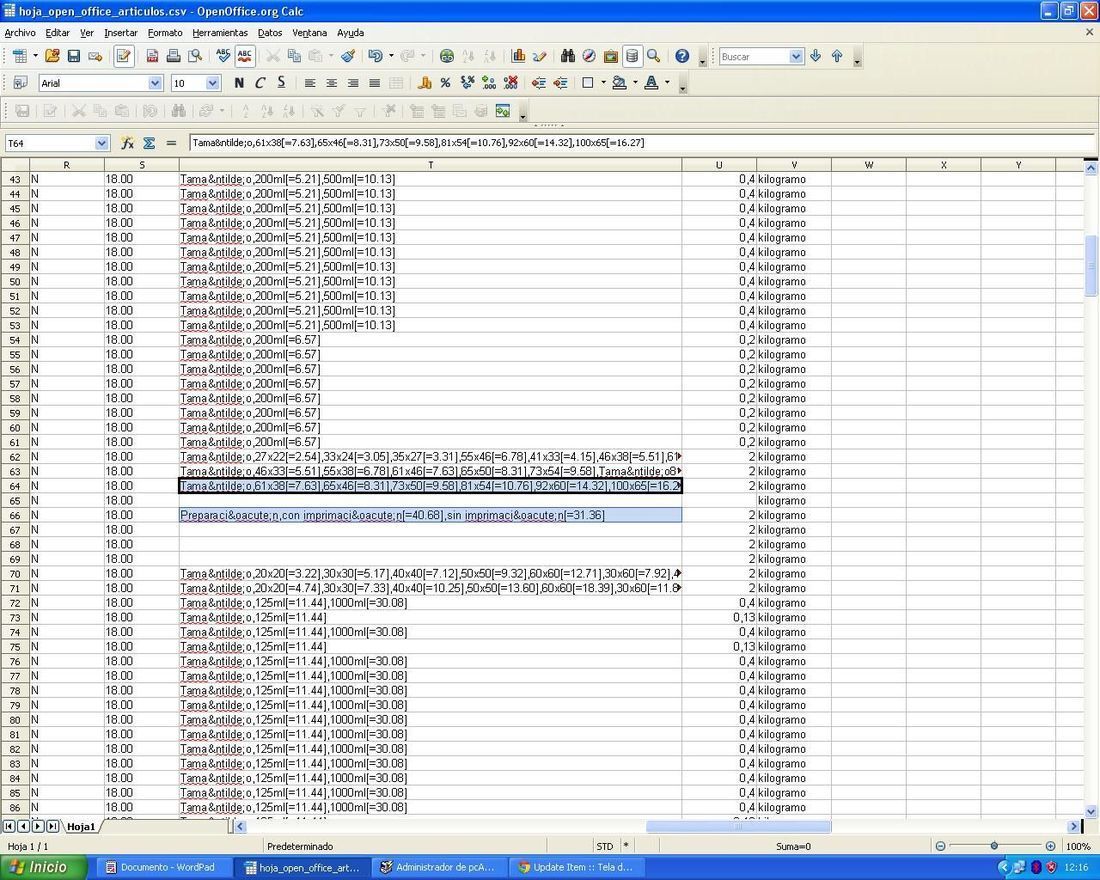Viewport: 1100px width, 880px height.
Task: Undo the last action
Action: click(375, 56)
